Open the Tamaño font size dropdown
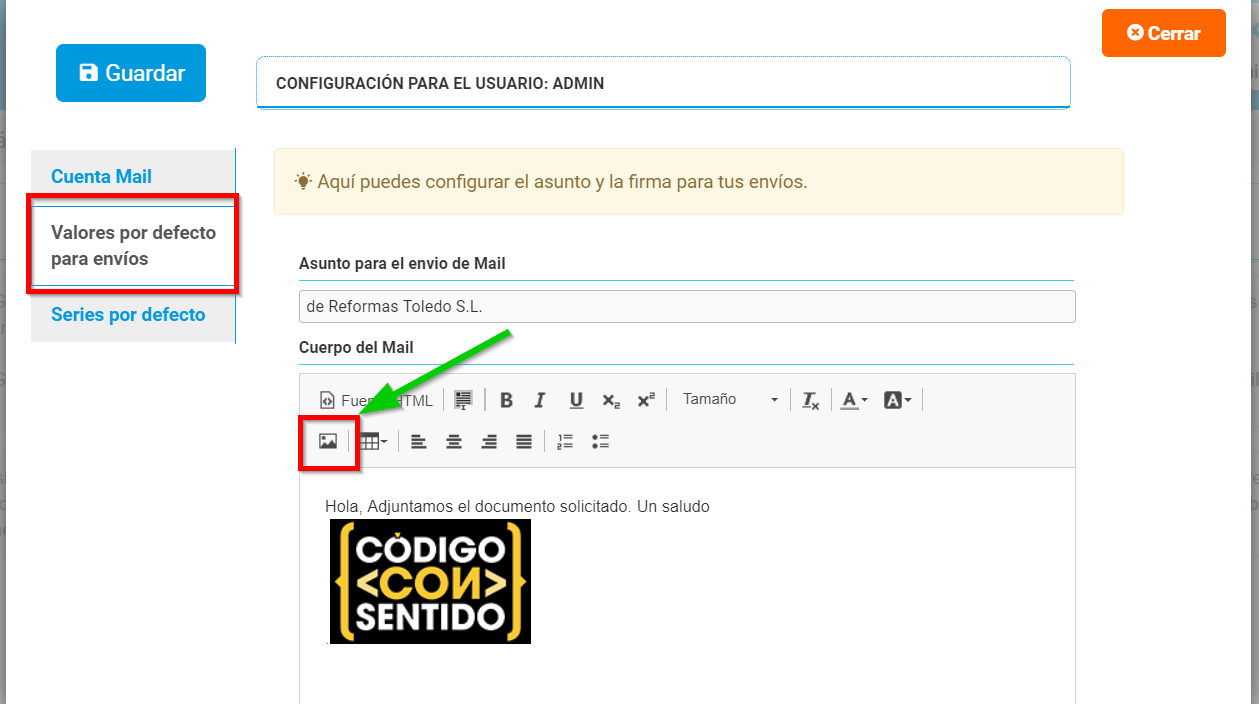This screenshot has height=704, width=1259. click(730, 400)
